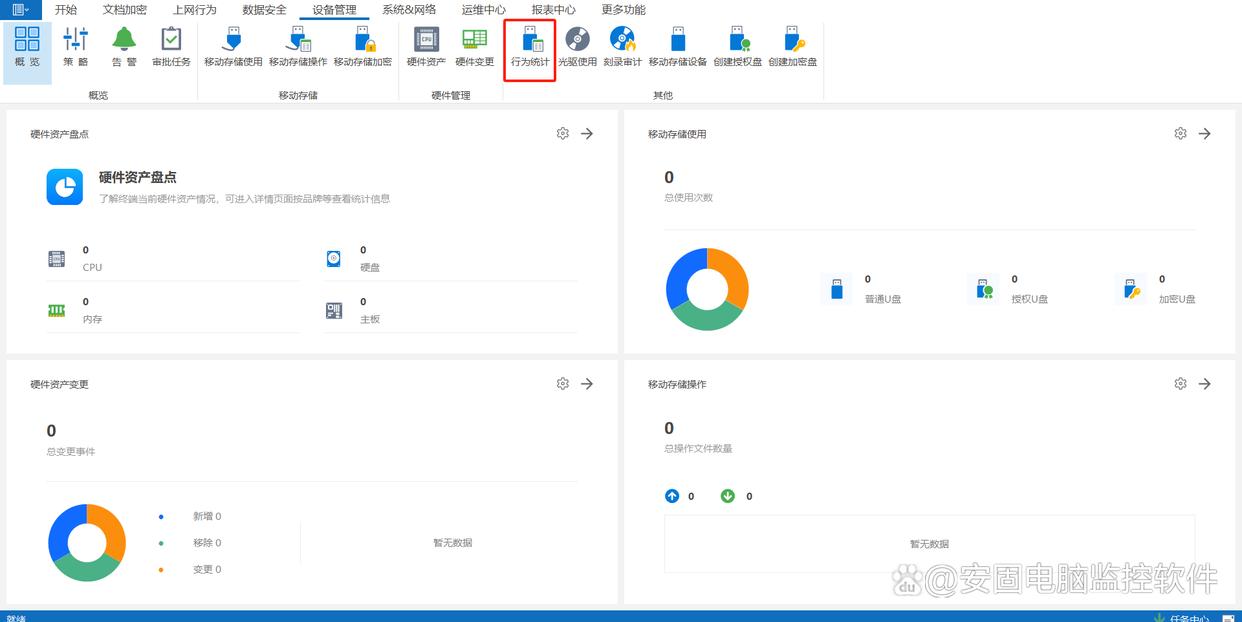Viewport: 1242px width, 622px height.
Task: Click the blue upload arrow icon
Action: 672,495
